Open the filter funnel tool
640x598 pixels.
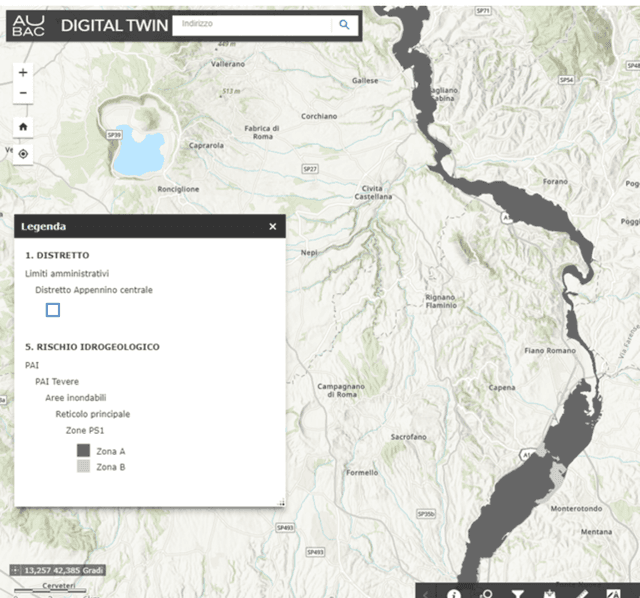517,593
